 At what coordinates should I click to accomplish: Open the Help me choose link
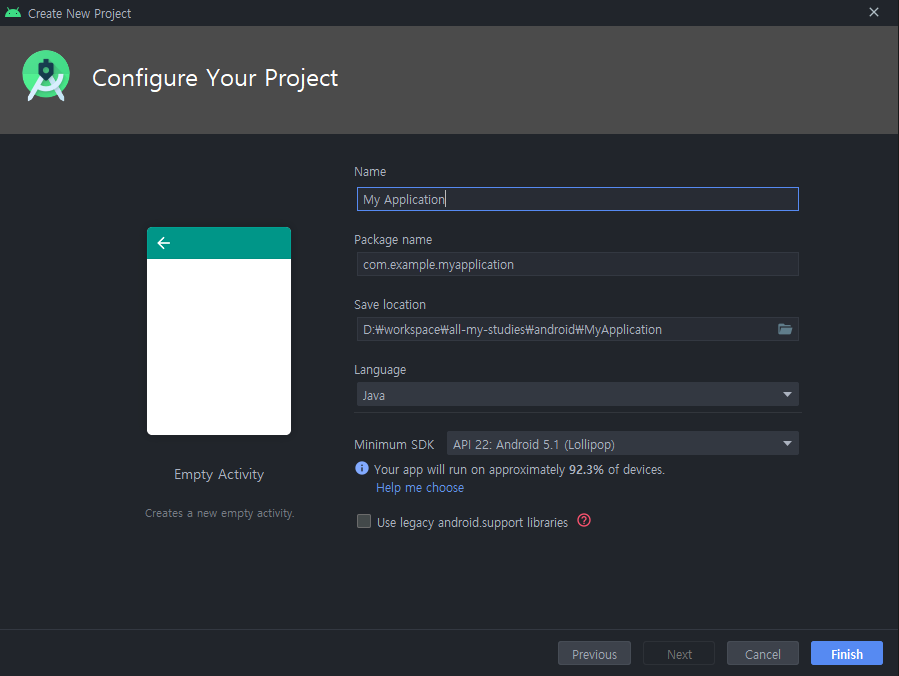click(x=420, y=488)
